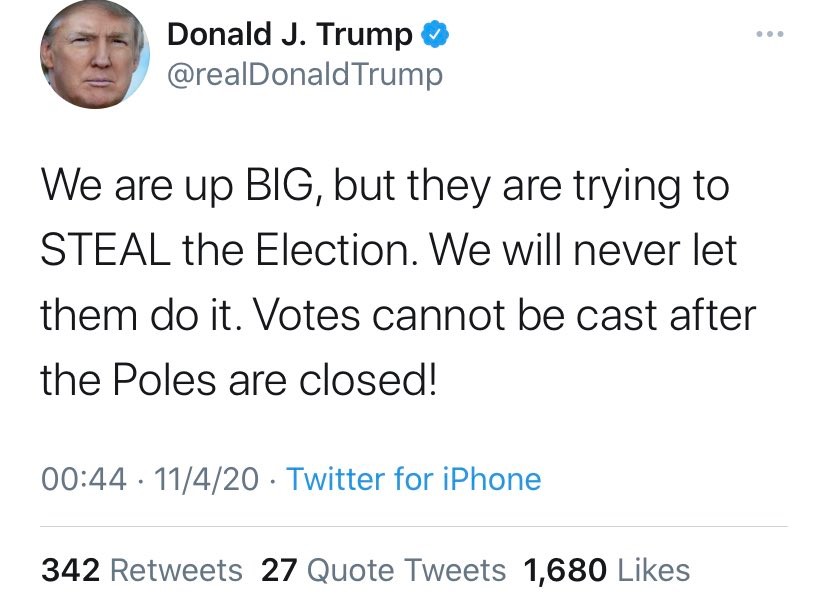
Task: View the list of Retweets
Action: coord(175,570)
